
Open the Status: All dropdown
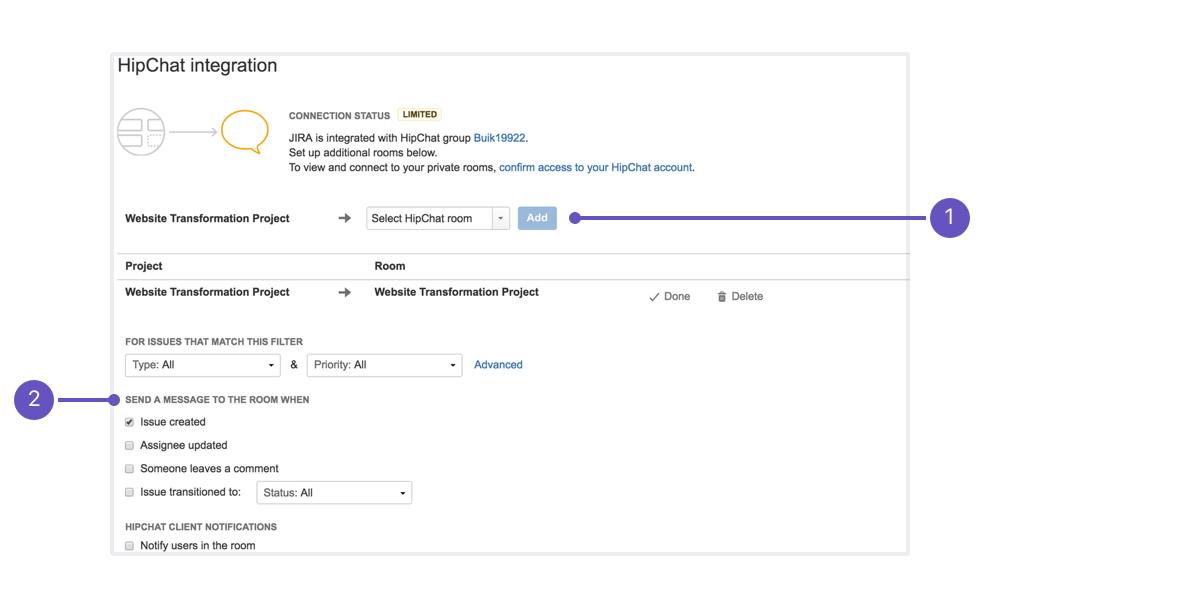pos(334,493)
